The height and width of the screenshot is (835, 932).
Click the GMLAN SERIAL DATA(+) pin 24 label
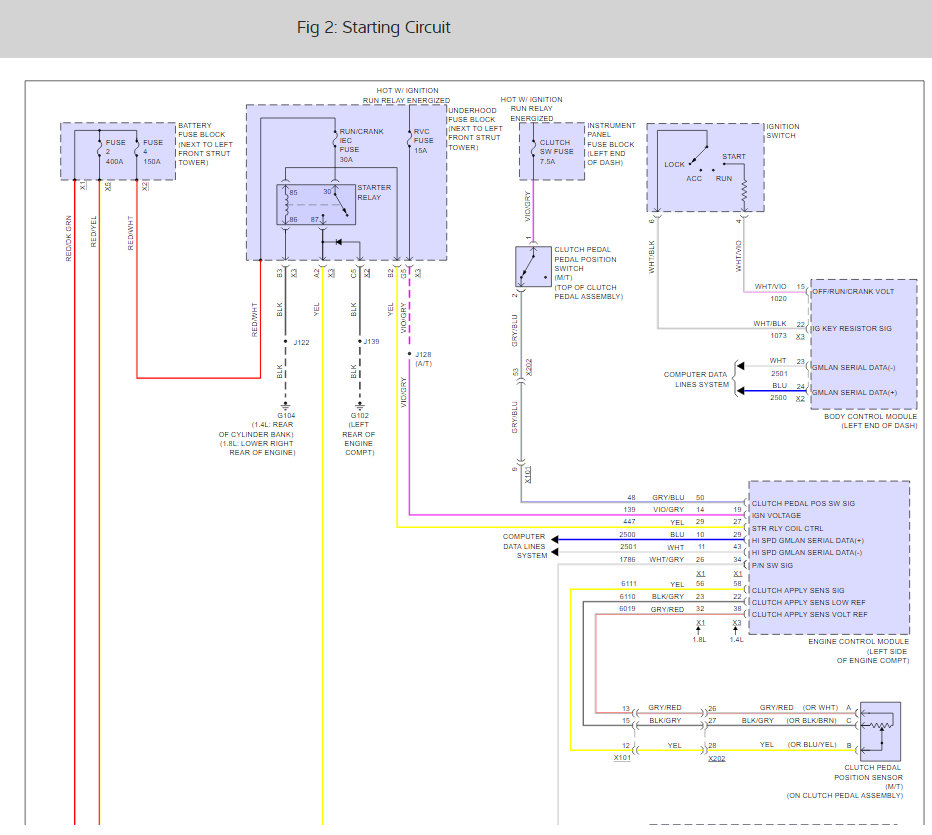point(855,392)
